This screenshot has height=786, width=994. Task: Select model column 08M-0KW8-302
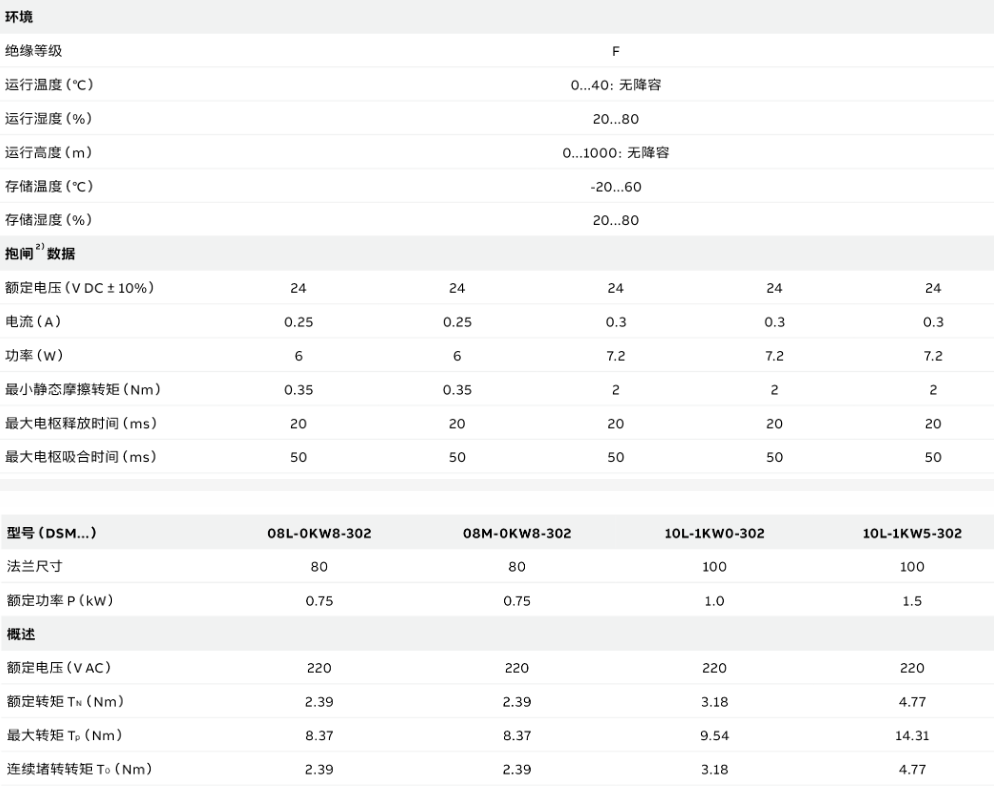pos(517,533)
